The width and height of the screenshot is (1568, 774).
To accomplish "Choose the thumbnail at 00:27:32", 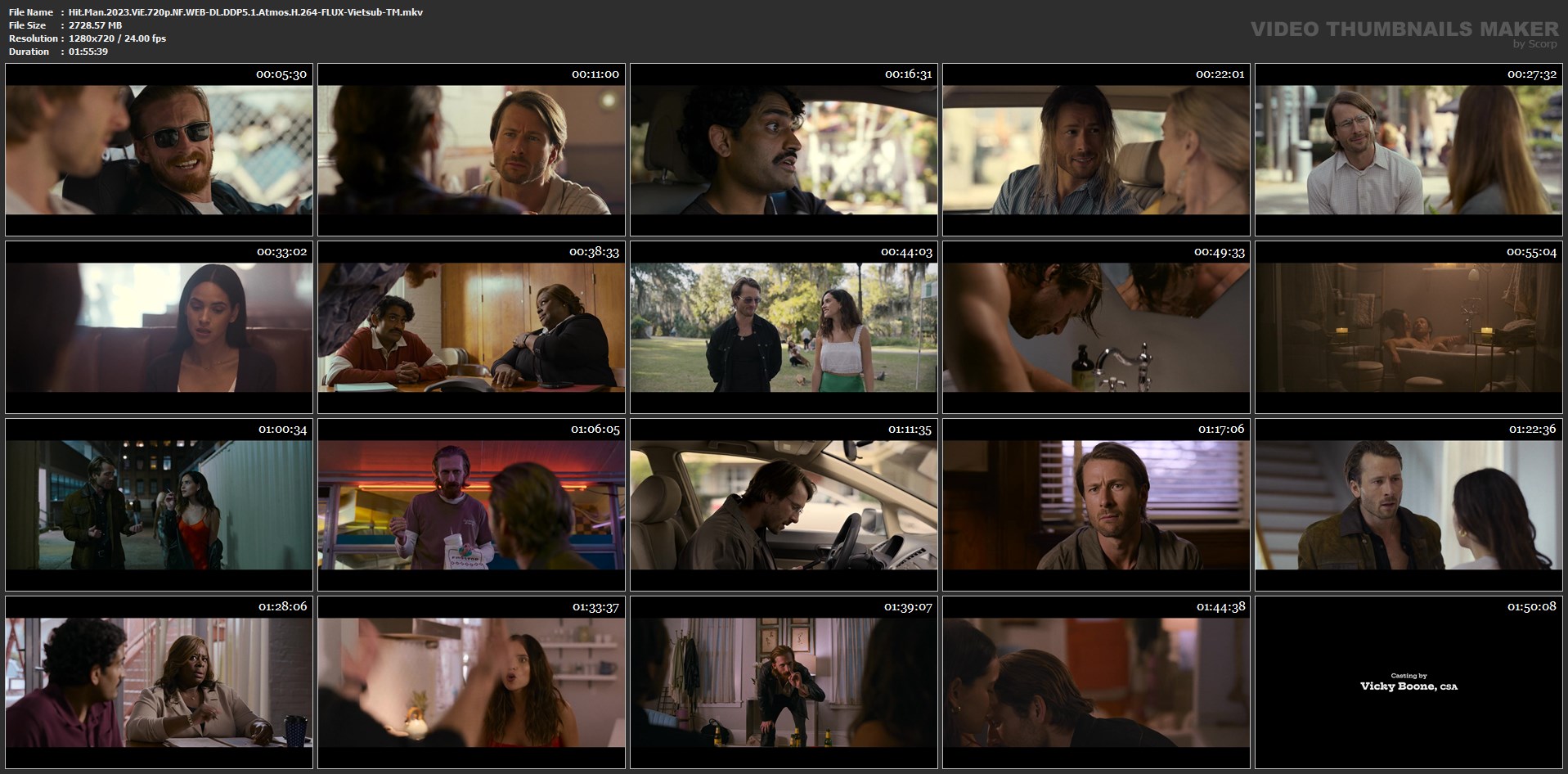I will pyautogui.click(x=1409, y=150).
